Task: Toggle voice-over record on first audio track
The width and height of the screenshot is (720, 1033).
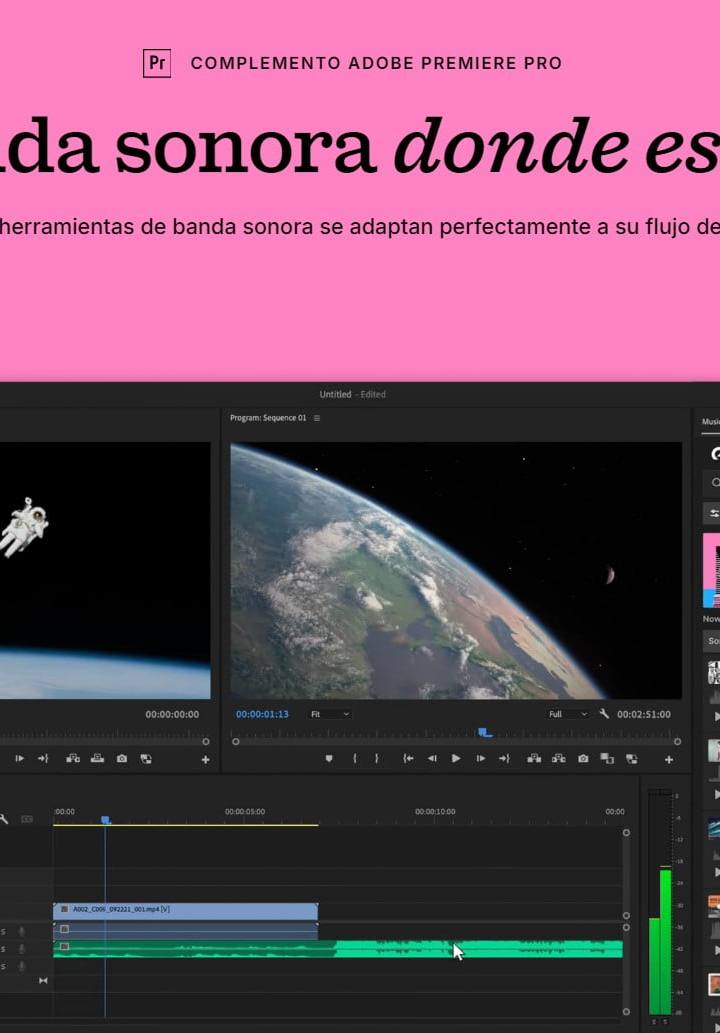Action: tap(22, 931)
